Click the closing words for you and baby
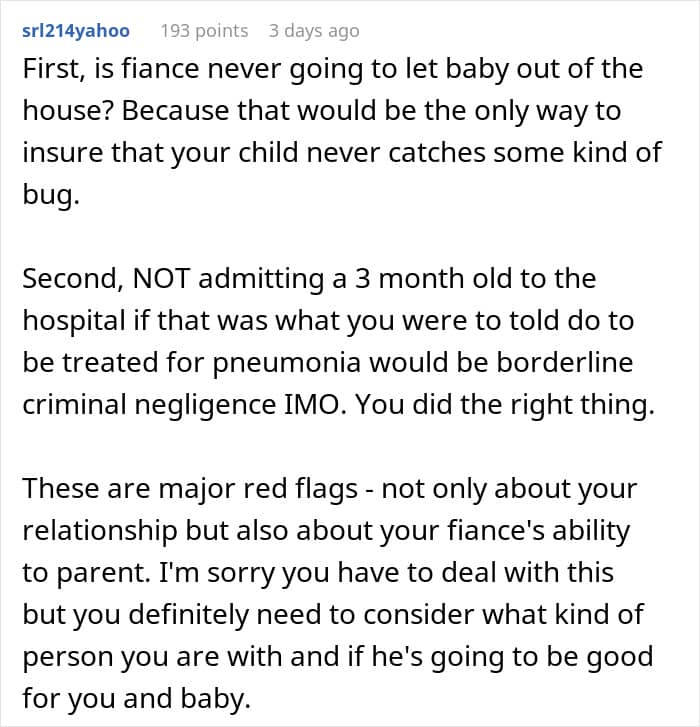Viewport: 700px width, 727px height. click(136, 699)
